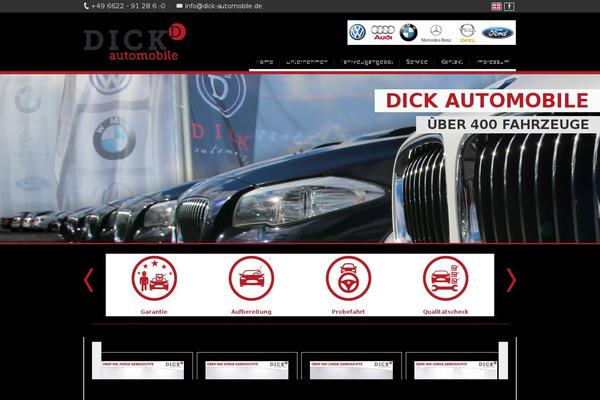The image size is (600, 400).
Task: Open the info@dick-automobile.de email link
Action: click(223, 6)
